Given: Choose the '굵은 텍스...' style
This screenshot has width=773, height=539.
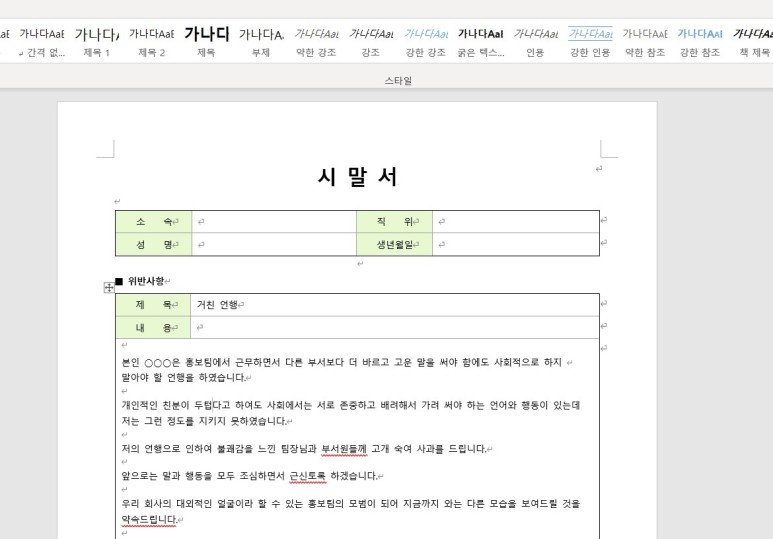Looking at the screenshot, I should pyautogui.click(x=481, y=42).
